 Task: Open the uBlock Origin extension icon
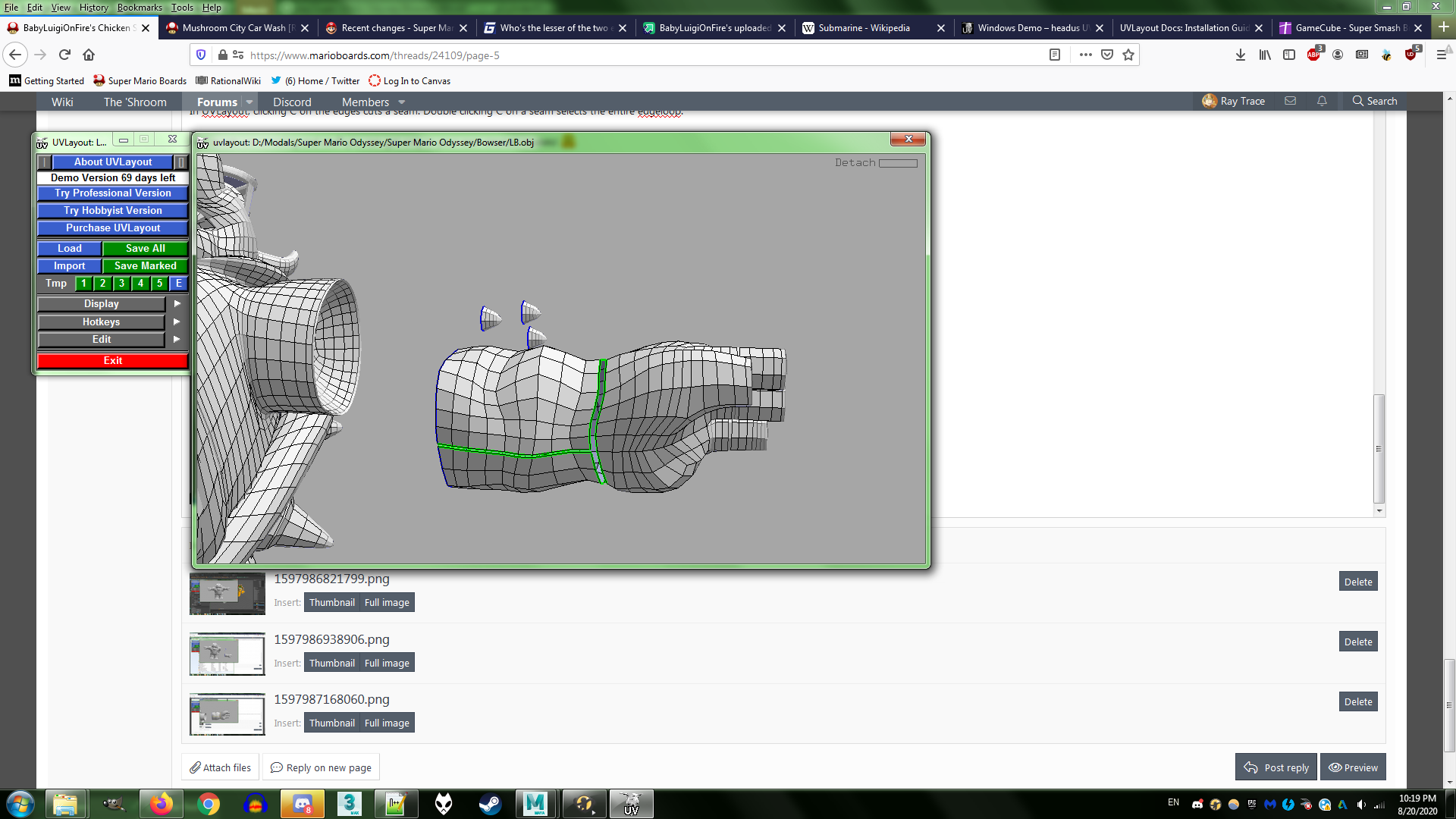click(1410, 55)
